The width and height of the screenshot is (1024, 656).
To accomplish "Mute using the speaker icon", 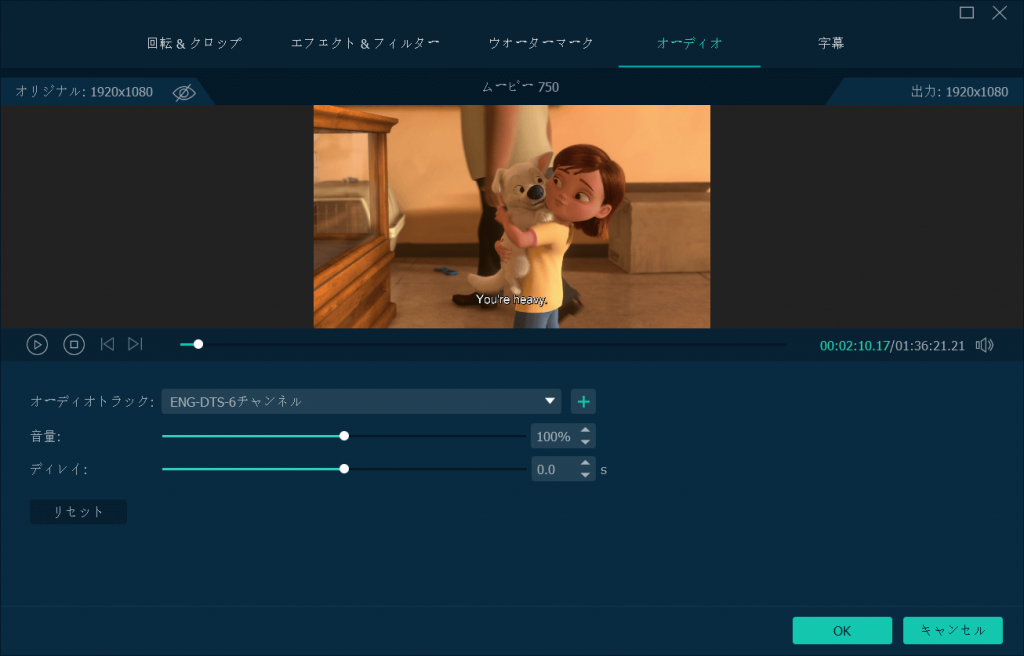I will [x=985, y=345].
